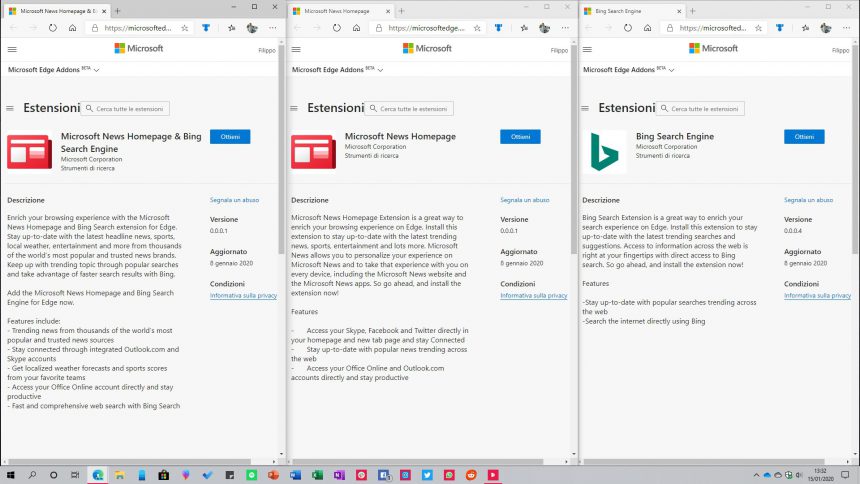Open settings ellipsis menu in left window
This screenshot has width=860, height=484.
click(x=273, y=27)
